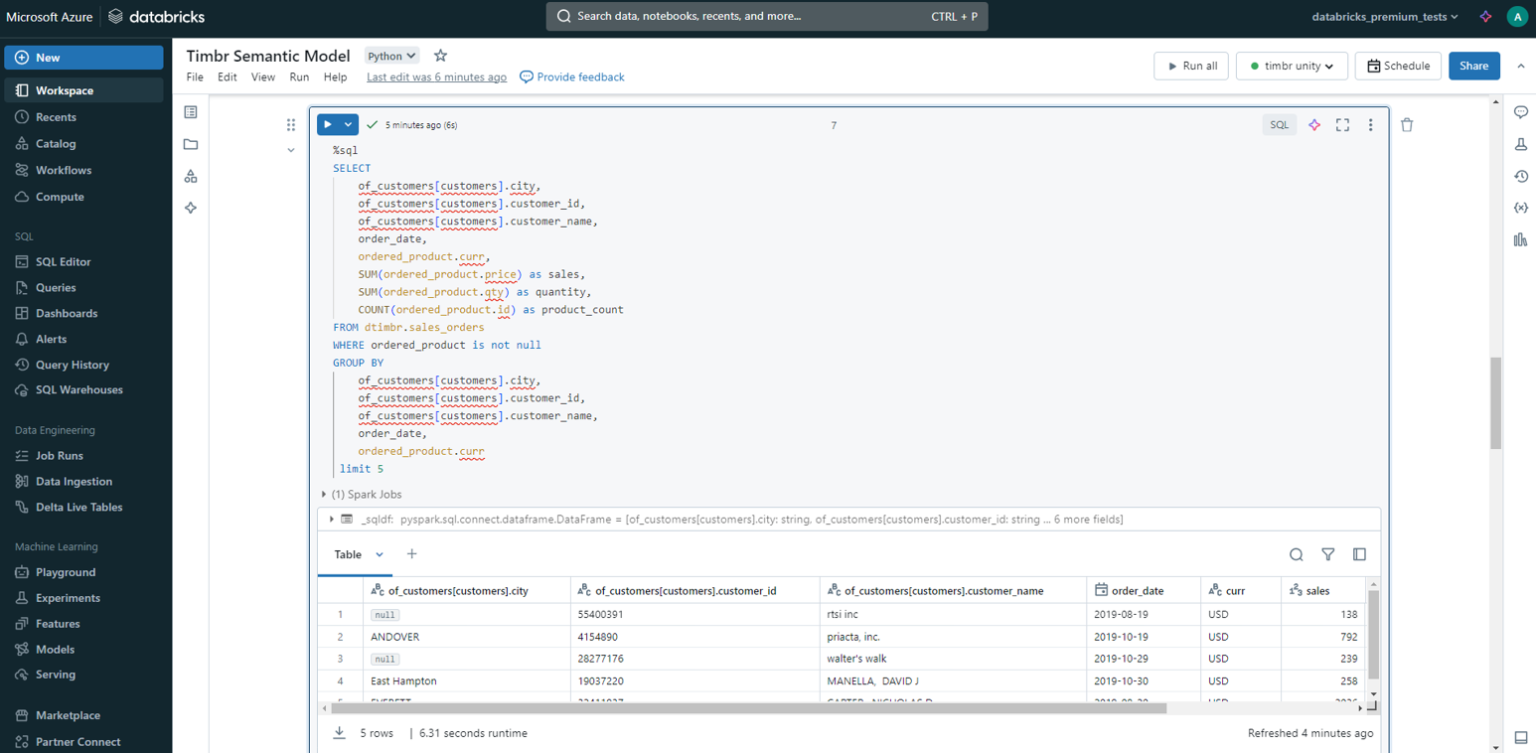Open the variable explorer panel
The width and height of the screenshot is (1536, 753).
1520,208
